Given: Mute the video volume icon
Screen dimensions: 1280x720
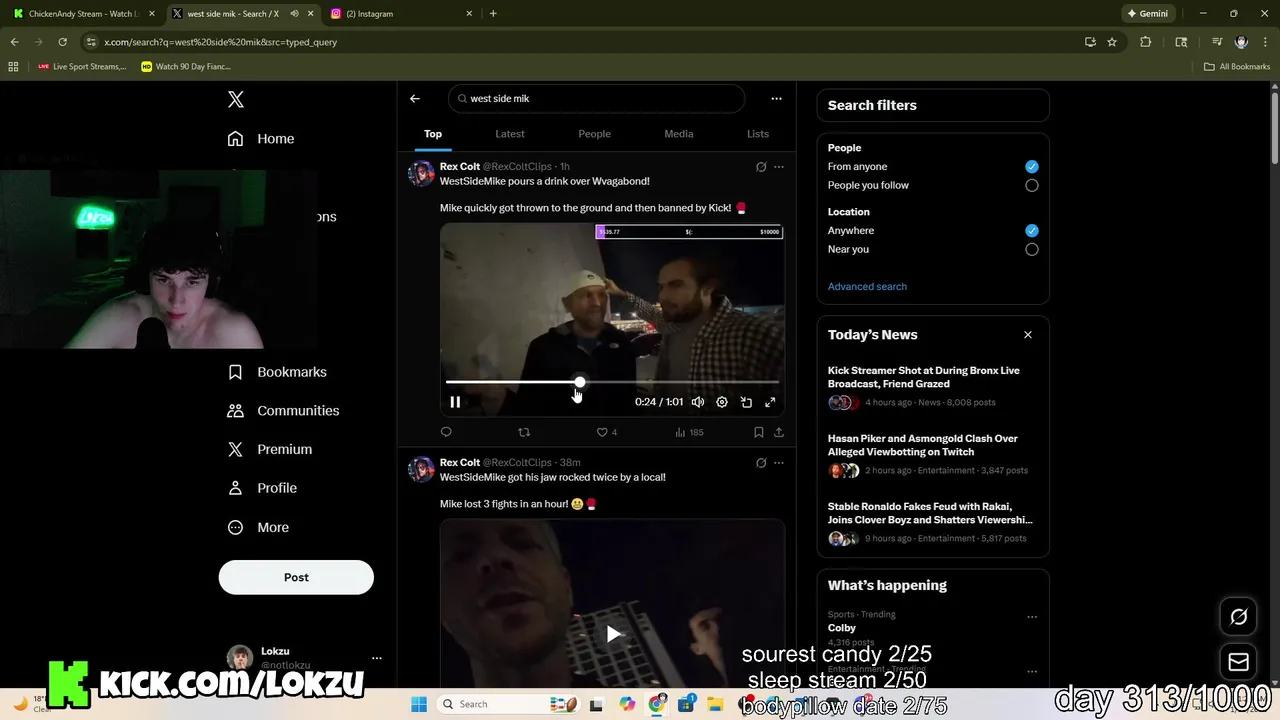Looking at the screenshot, I should click(x=698, y=402).
